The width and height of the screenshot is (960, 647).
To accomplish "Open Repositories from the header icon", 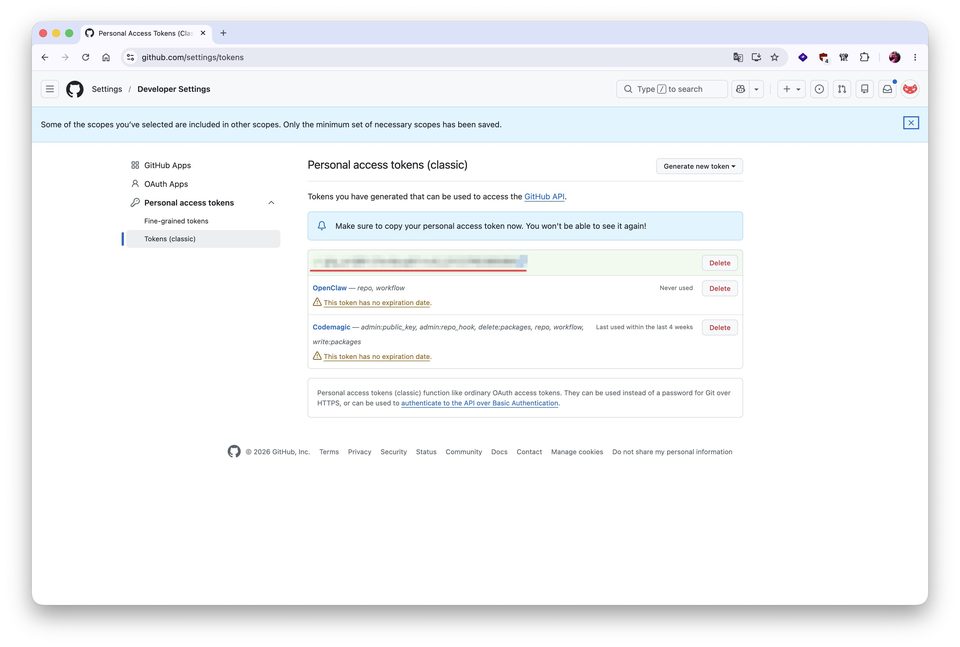I will pos(864,89).
